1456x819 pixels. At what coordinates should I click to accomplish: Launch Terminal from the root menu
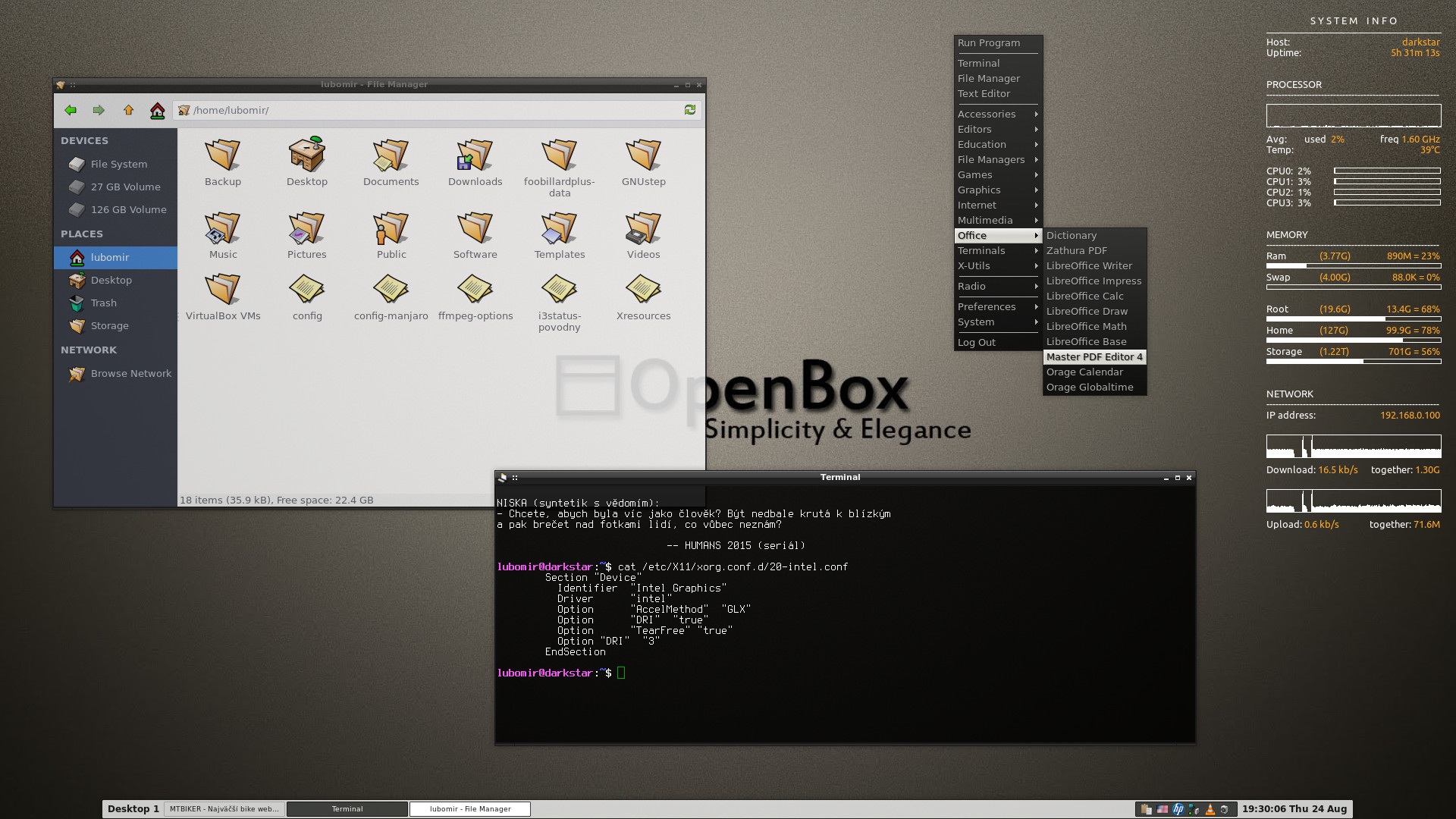[x=998, y=63]
